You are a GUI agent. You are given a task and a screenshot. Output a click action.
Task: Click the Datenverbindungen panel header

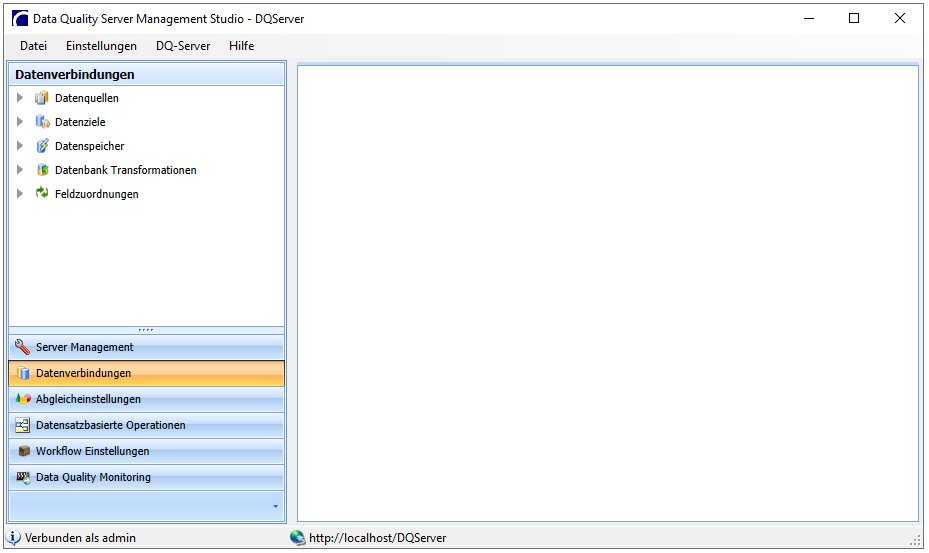[x=146, y=74]
